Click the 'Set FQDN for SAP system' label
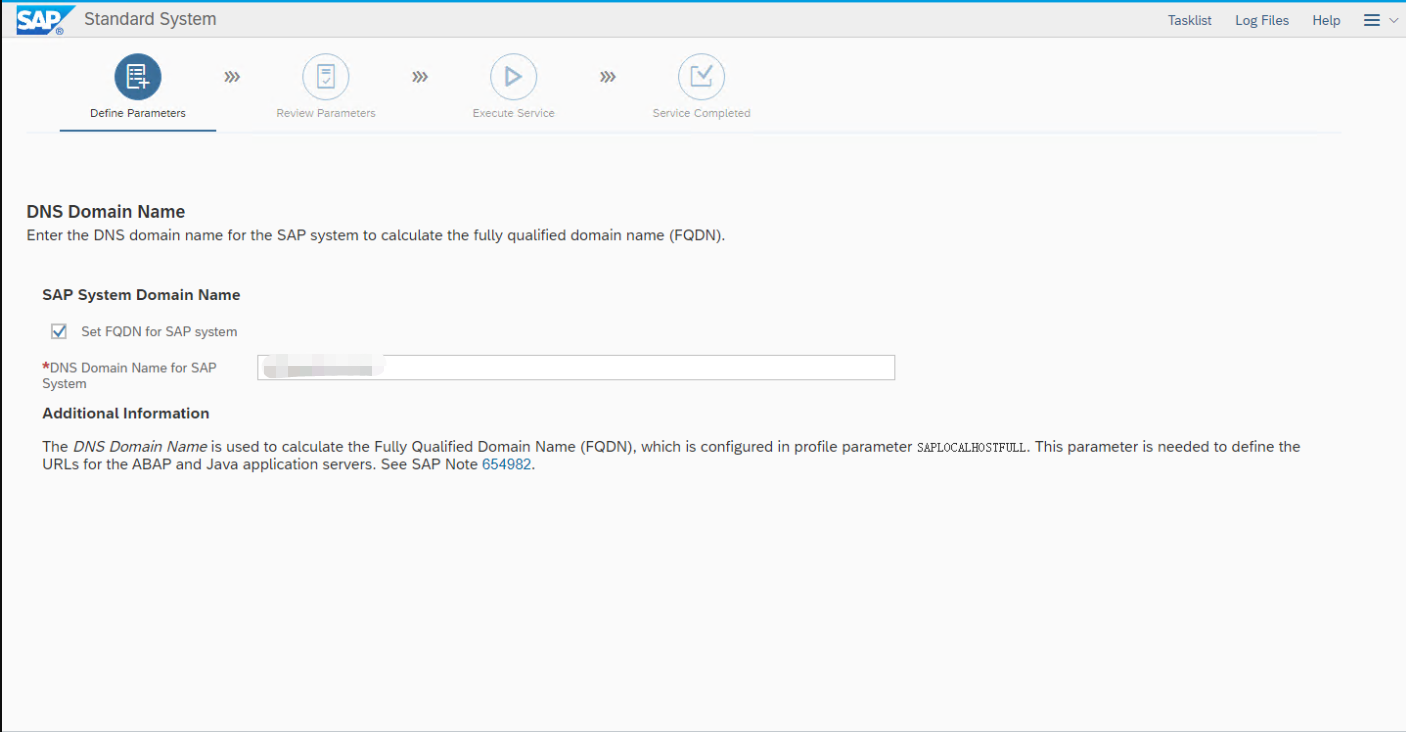 pyautogui.click(x=159, y=332)
